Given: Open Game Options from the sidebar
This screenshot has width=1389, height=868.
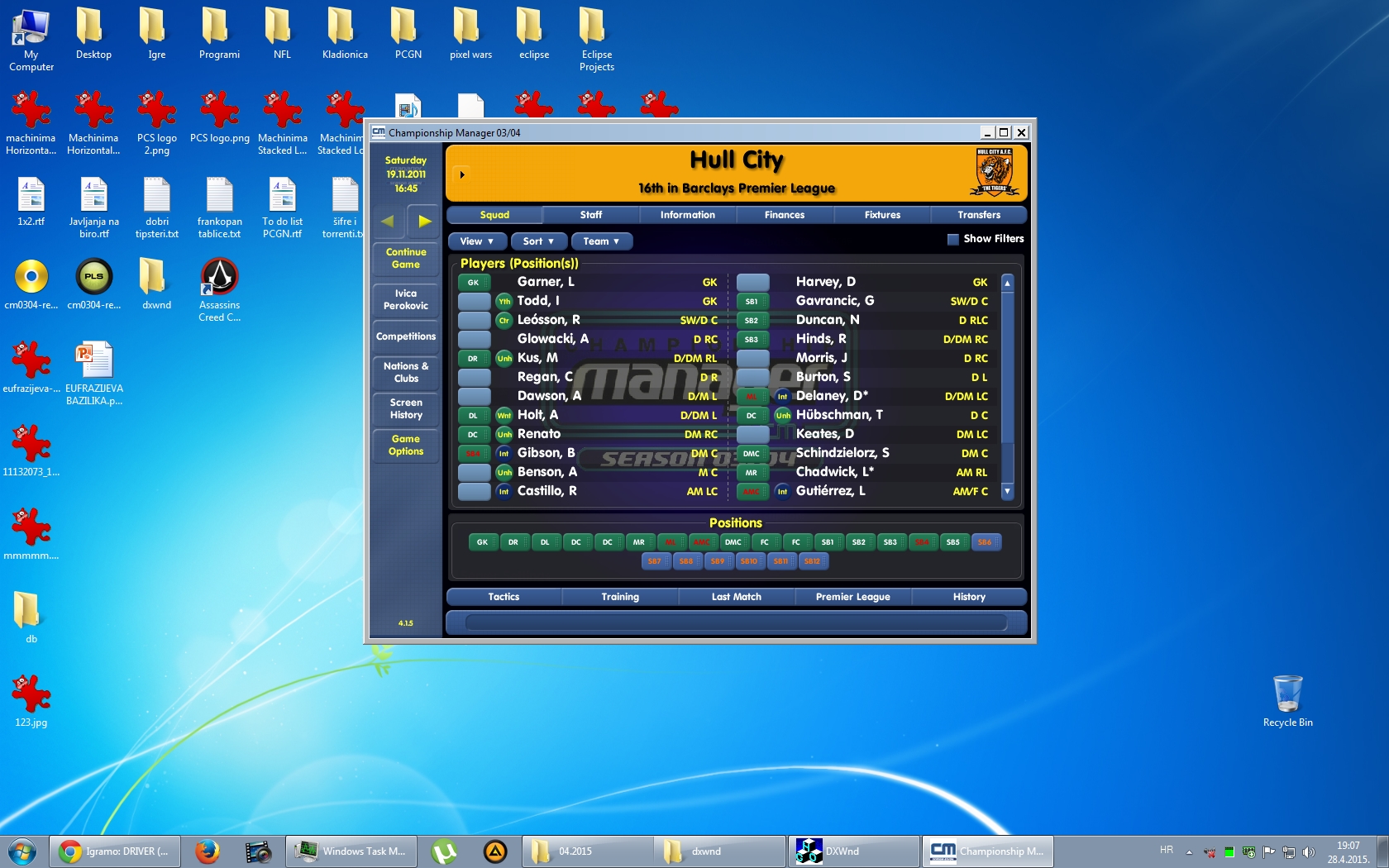Looking at the screenshot, I should pyautogui.click(x=406, y=445).
